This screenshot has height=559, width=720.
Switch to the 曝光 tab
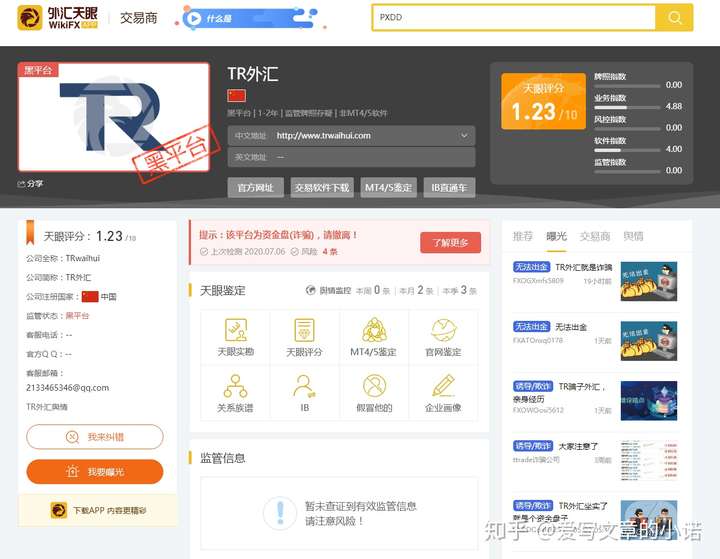pyautogui.click(x=556, y=236)
